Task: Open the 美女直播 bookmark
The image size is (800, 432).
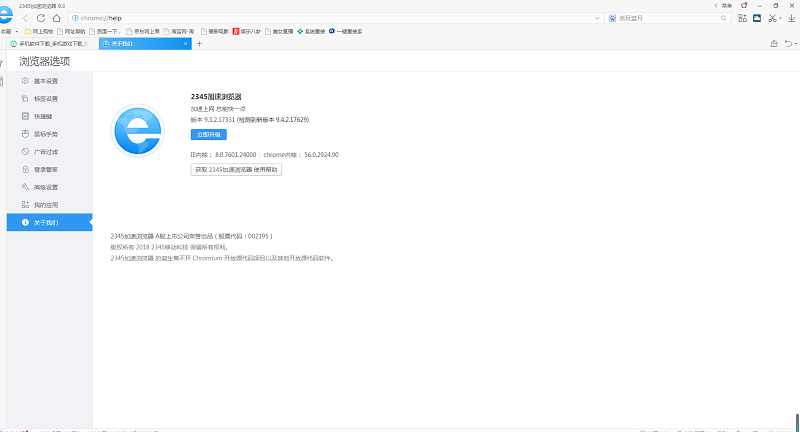Action: point(279,32)
